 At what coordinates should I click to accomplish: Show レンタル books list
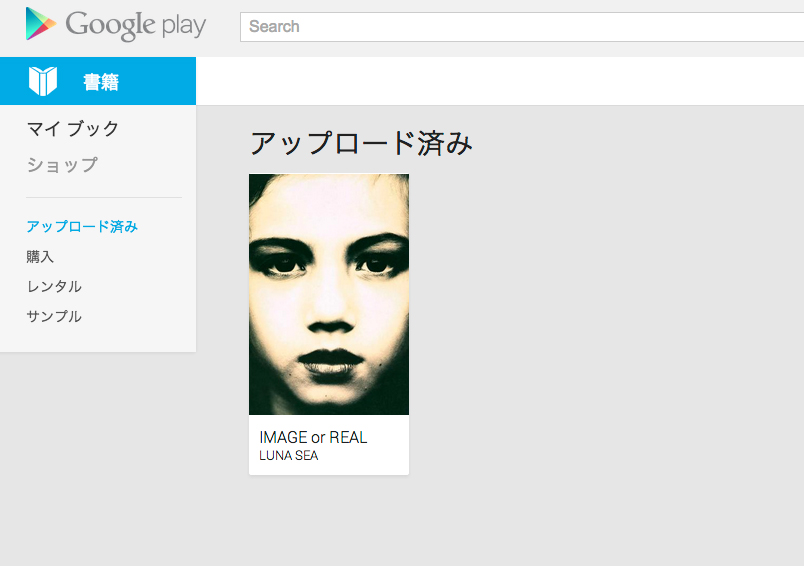(54, 286)
